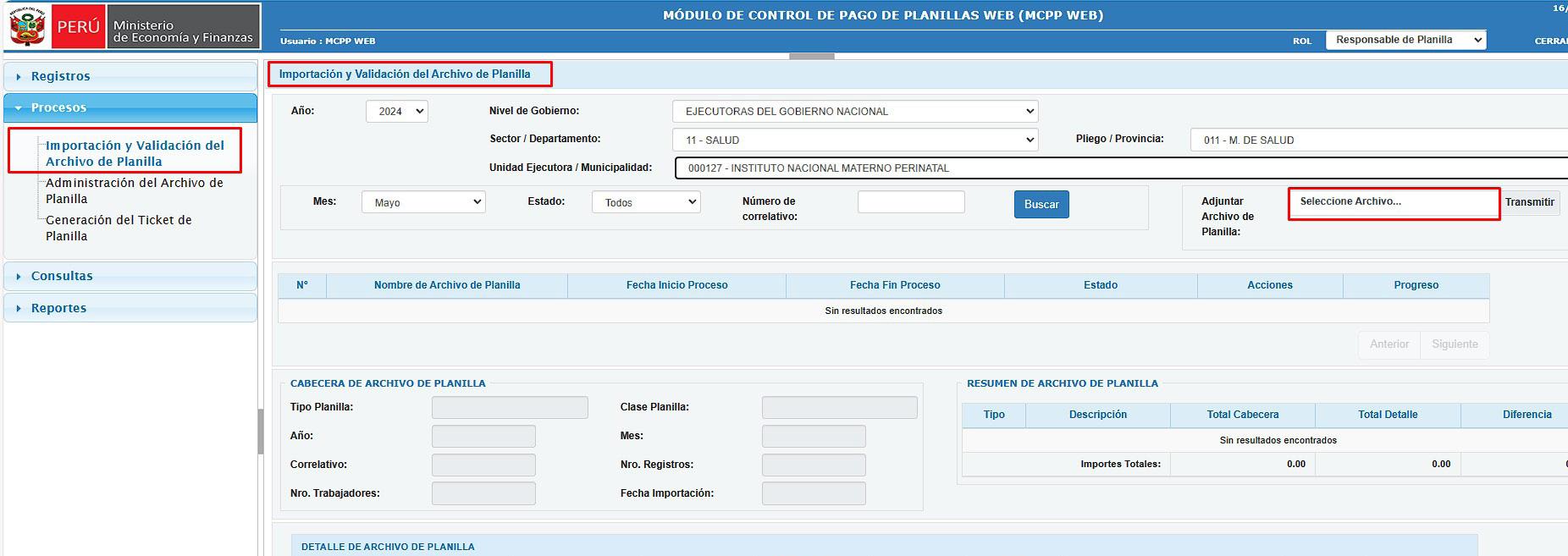Expand the Reportes menu section
Viewport: 1568px width, 556px height.
pyautogui.click(x=130, y=308)
